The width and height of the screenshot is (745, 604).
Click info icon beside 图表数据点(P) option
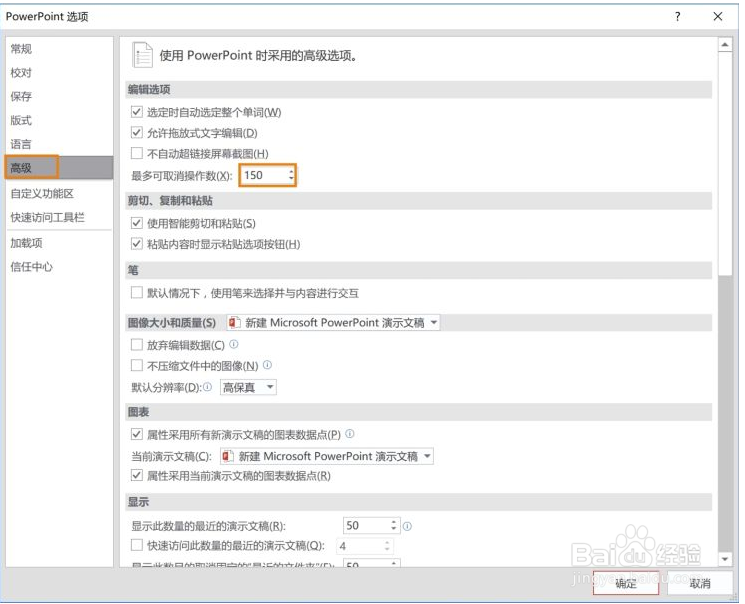tap(350, 433)
